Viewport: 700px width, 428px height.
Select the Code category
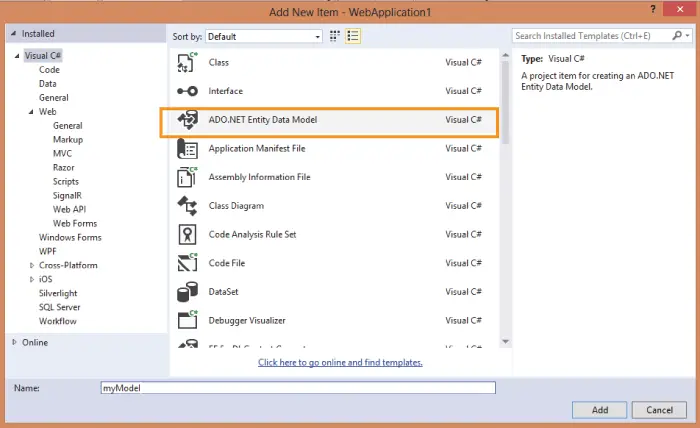(x=49, y=70)
